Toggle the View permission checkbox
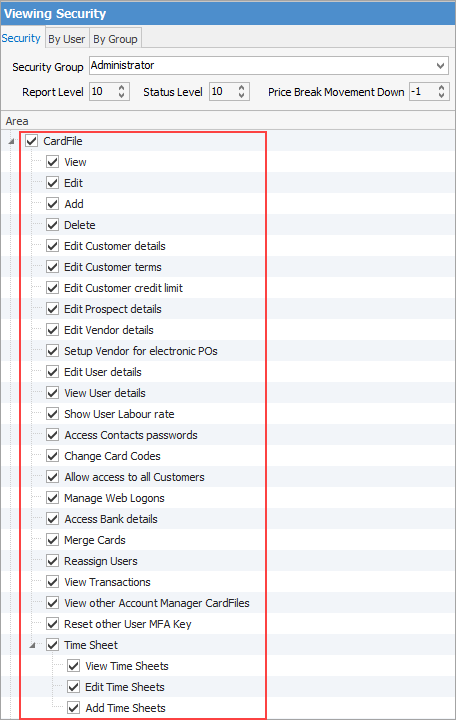The width and height of the screenshot is (456, 720). coord(52,162)
